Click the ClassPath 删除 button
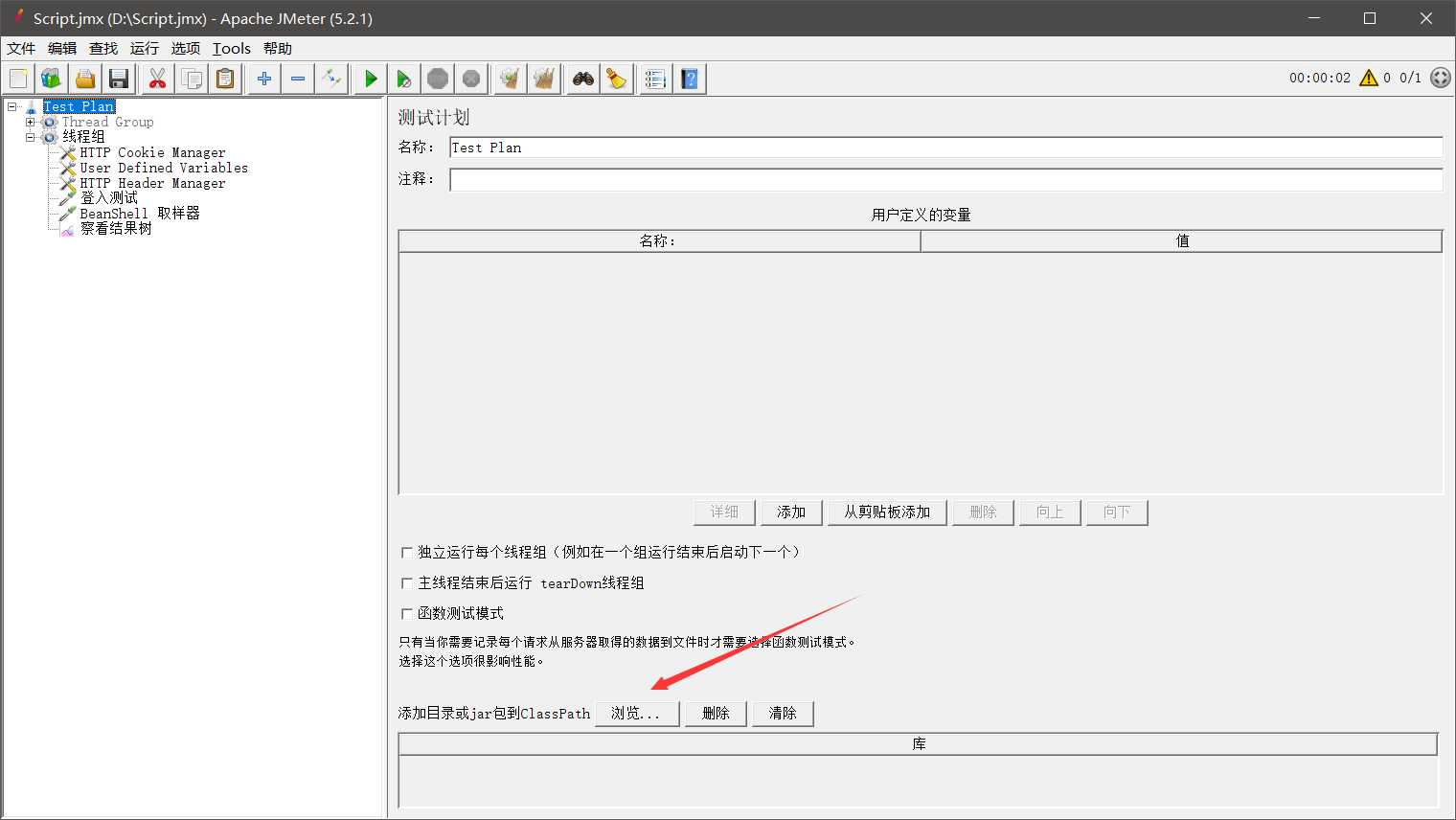 pos(716,714)
